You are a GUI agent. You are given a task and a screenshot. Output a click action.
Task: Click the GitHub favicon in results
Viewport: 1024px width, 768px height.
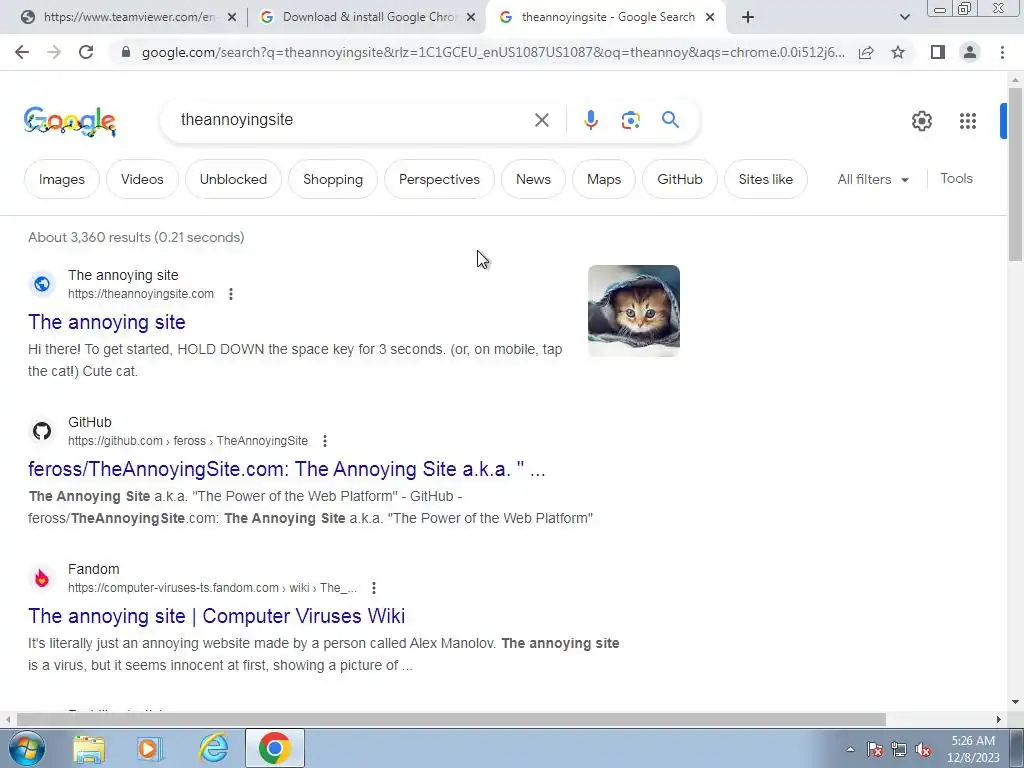(x=42, y=431)
